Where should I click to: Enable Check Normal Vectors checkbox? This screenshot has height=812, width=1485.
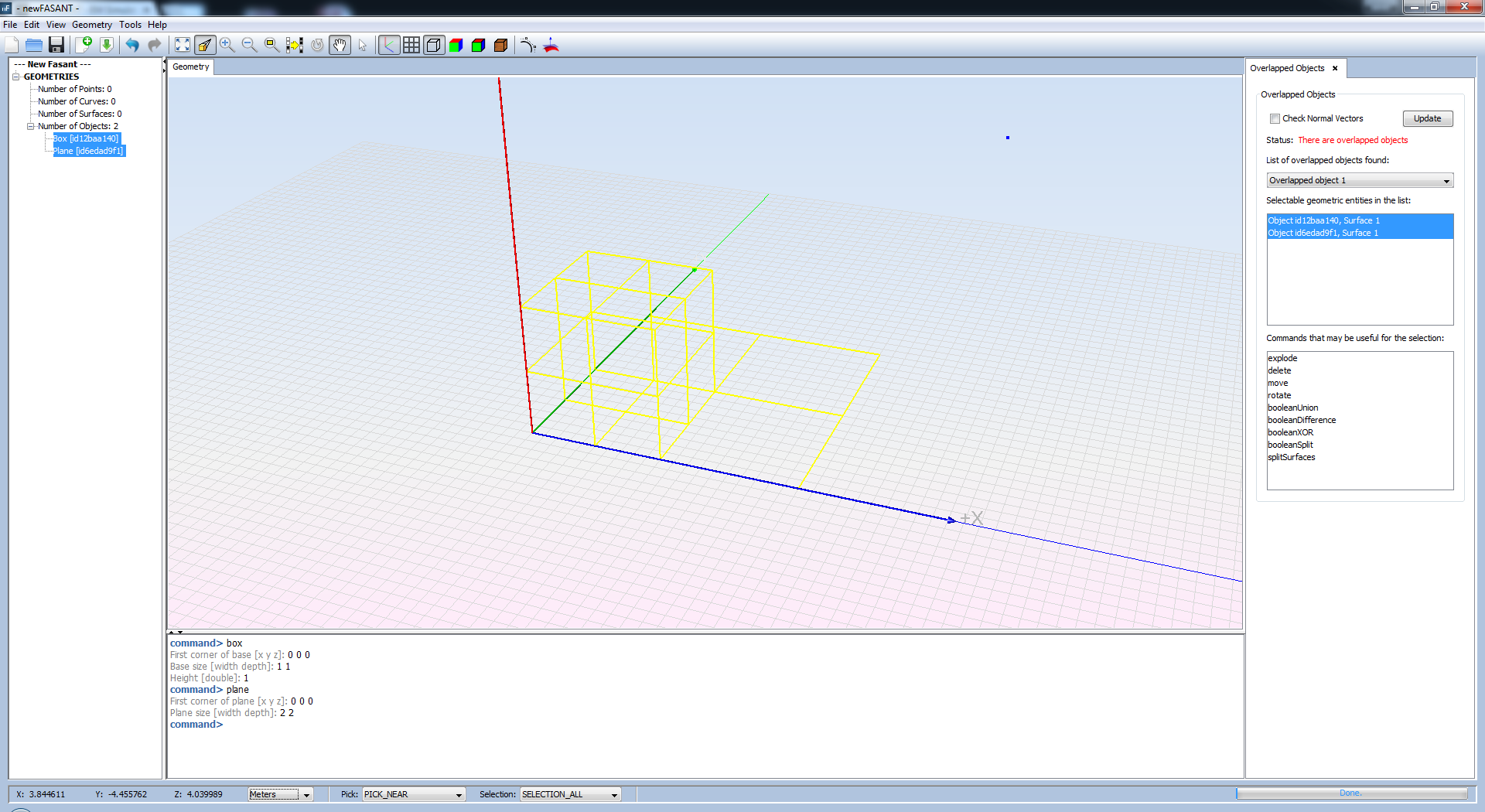[1275, 118]
